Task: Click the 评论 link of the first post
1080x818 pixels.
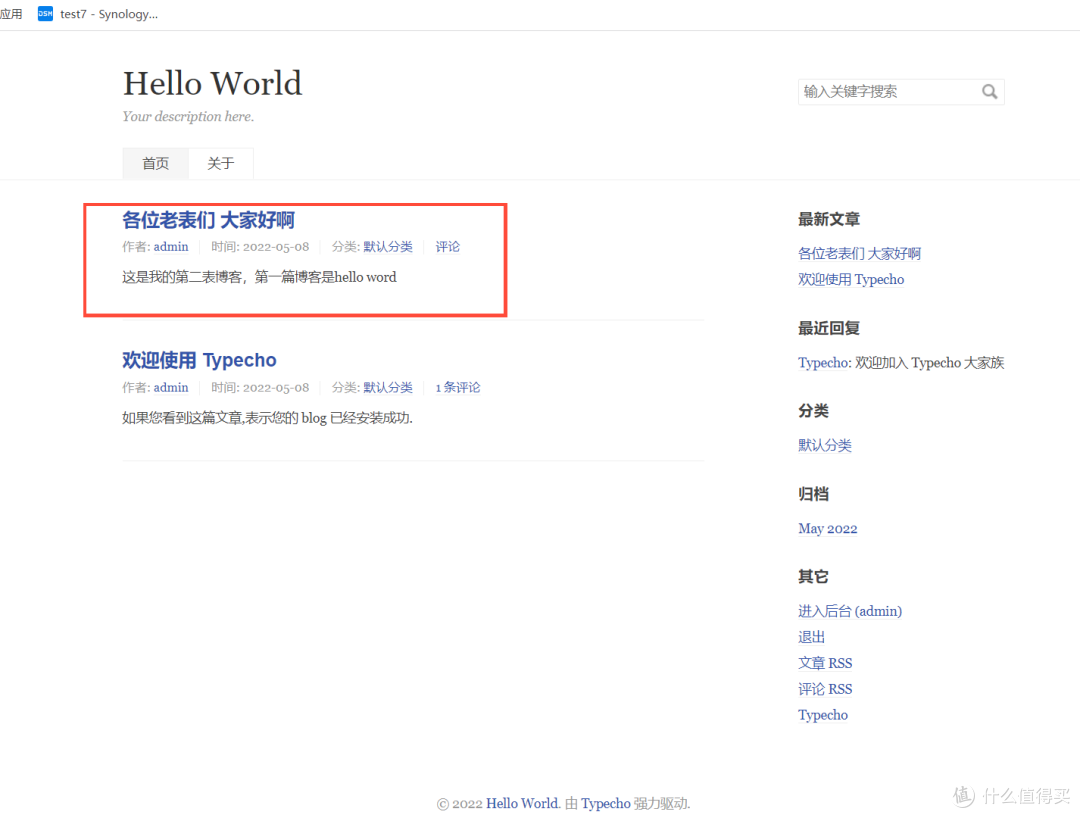Action: (447, 246)
